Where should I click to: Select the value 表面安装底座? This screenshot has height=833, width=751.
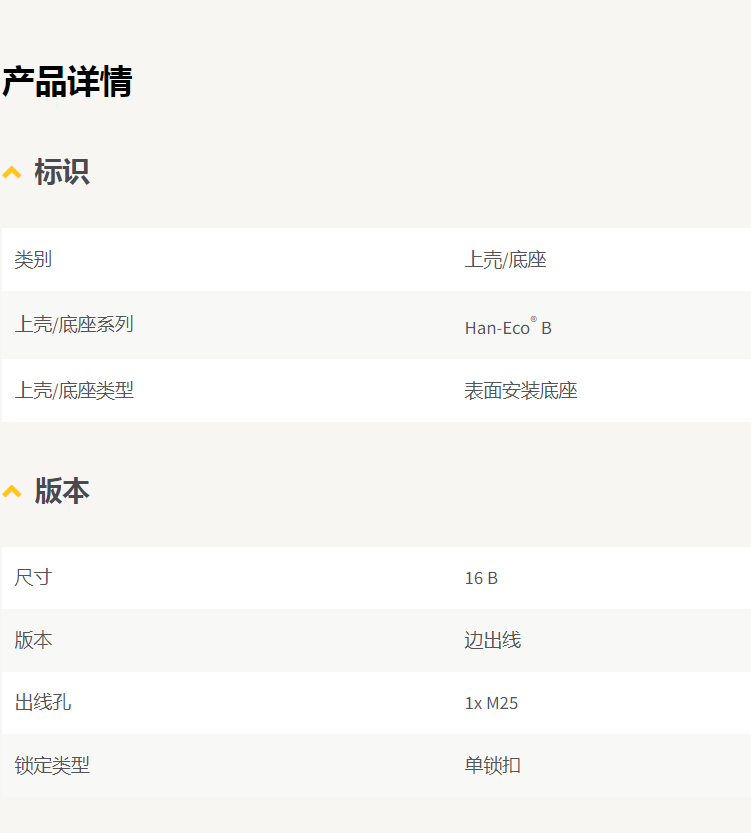click(x=521, y=391)
